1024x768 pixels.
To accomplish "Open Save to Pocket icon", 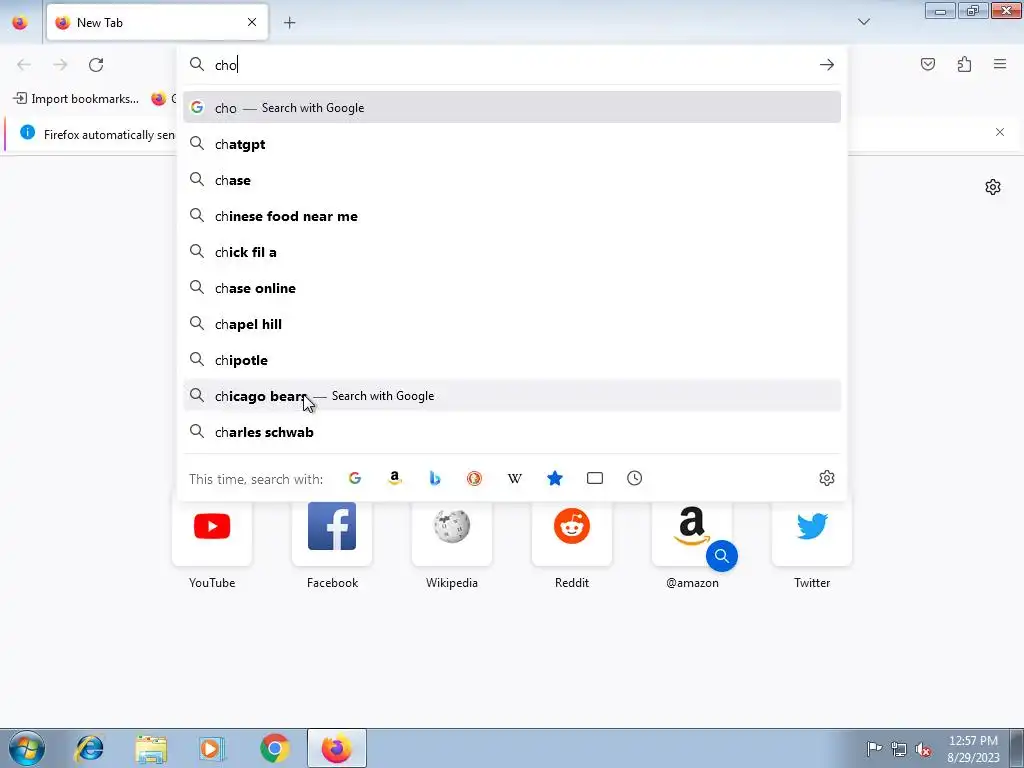I will pyautogui.click(x=927, y=64).
